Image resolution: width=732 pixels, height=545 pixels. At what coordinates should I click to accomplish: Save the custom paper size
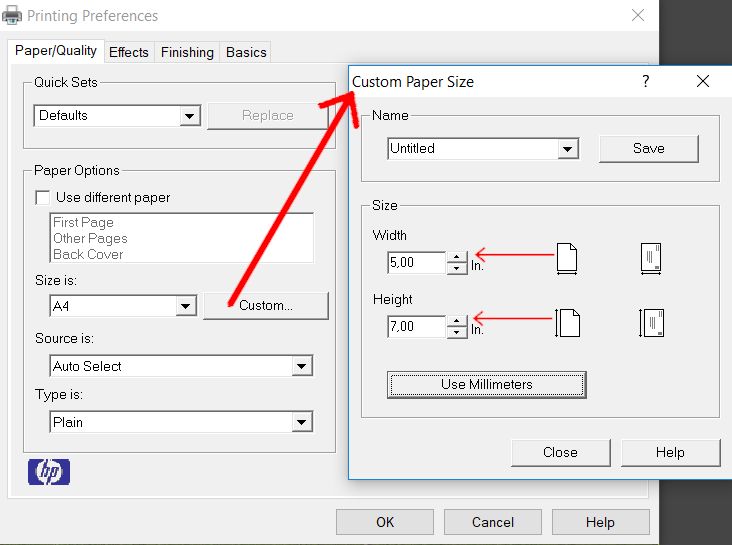[x=648, y=149]
